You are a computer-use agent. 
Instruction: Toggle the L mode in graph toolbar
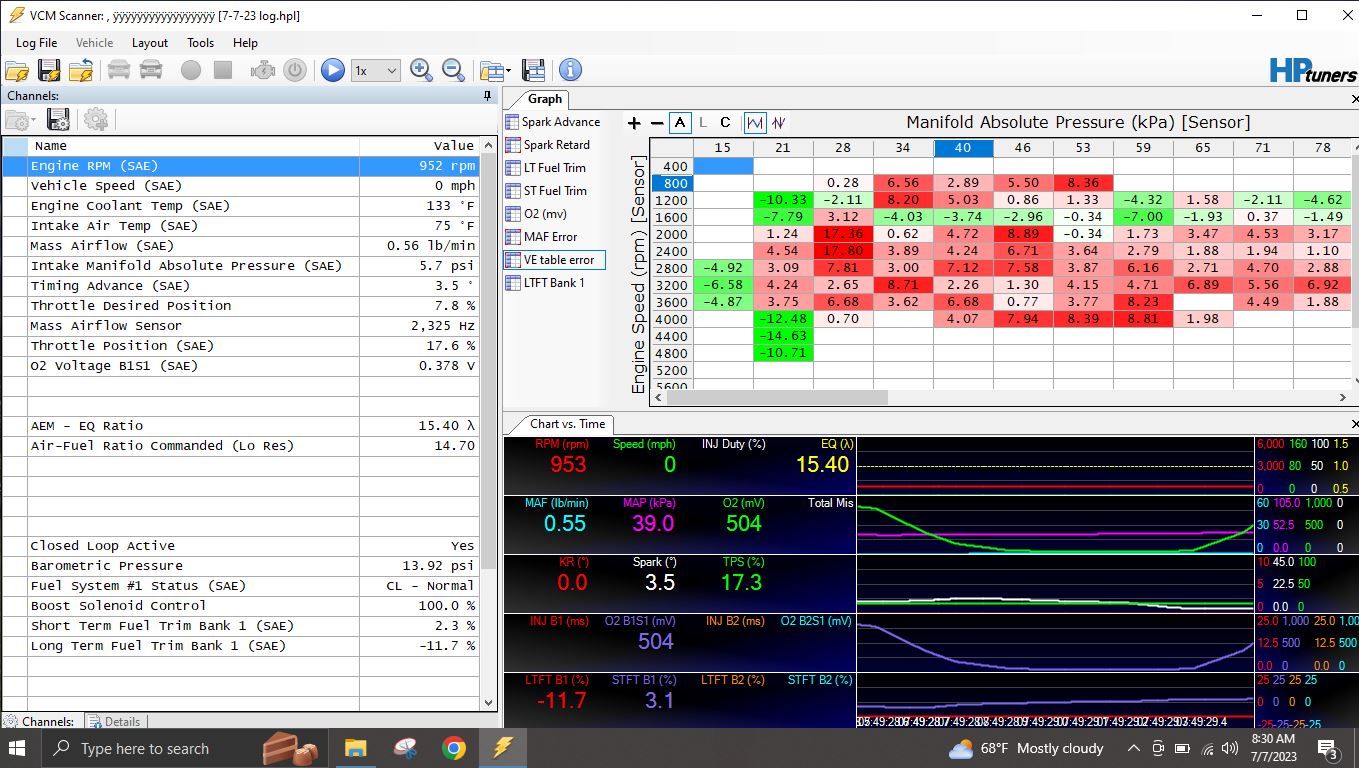pyautogui.click(x=703, y=123)
